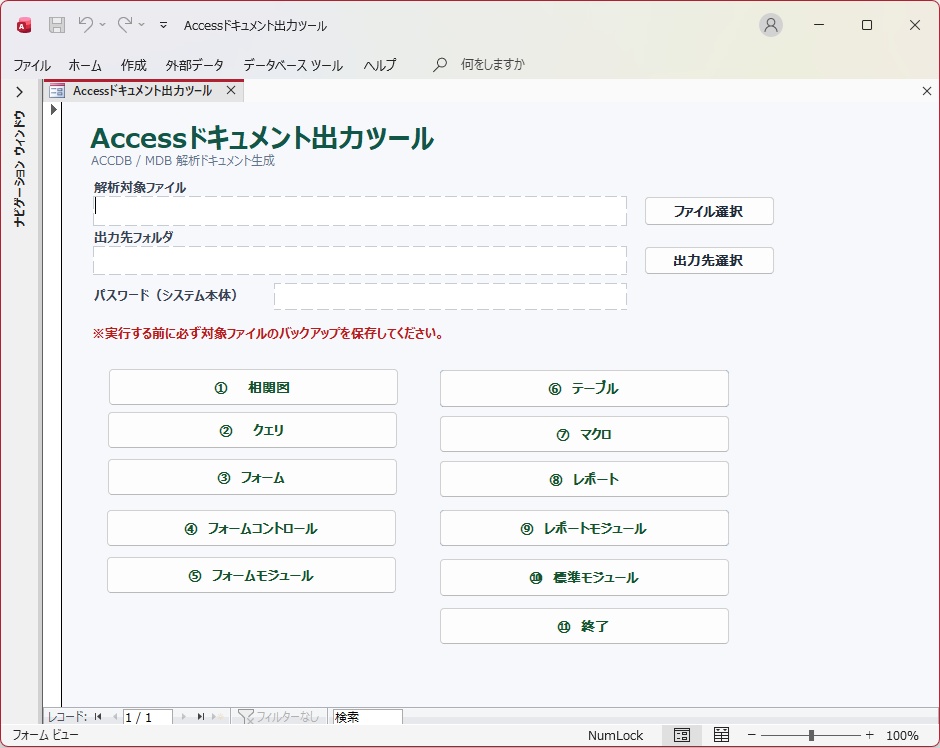This screenshot has width=940, height=748.
Task: Expand the navigation pane with chevron
Action: coord(19,92)
